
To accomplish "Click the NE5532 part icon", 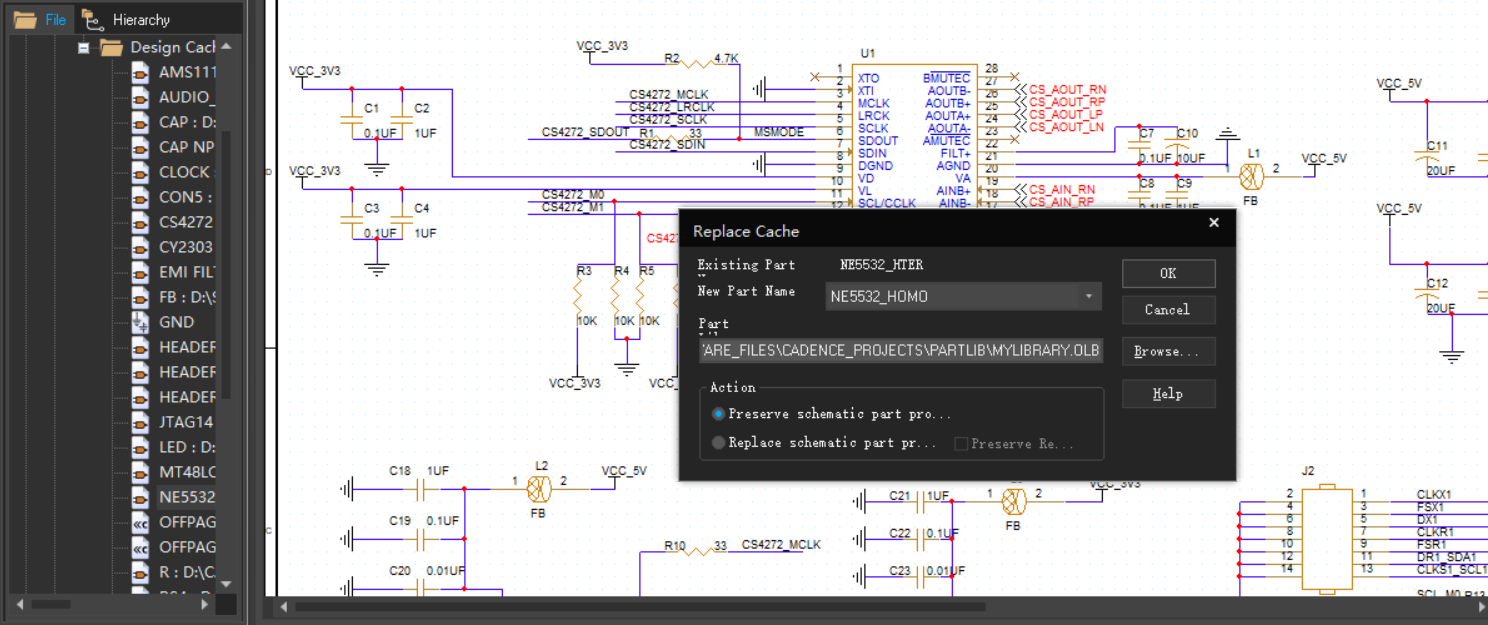I will point(141,497).
